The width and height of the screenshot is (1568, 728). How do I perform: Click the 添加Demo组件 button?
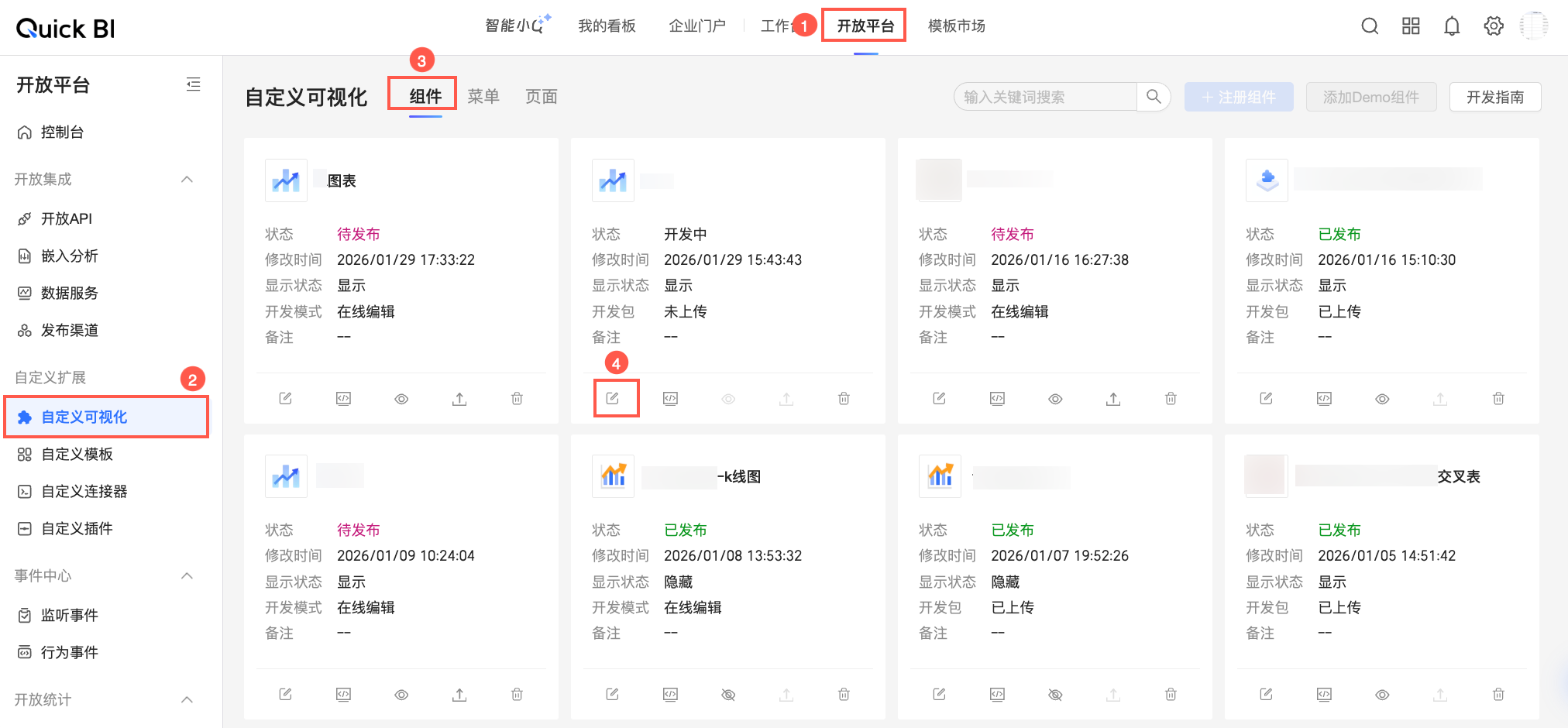click(1371, 97)
